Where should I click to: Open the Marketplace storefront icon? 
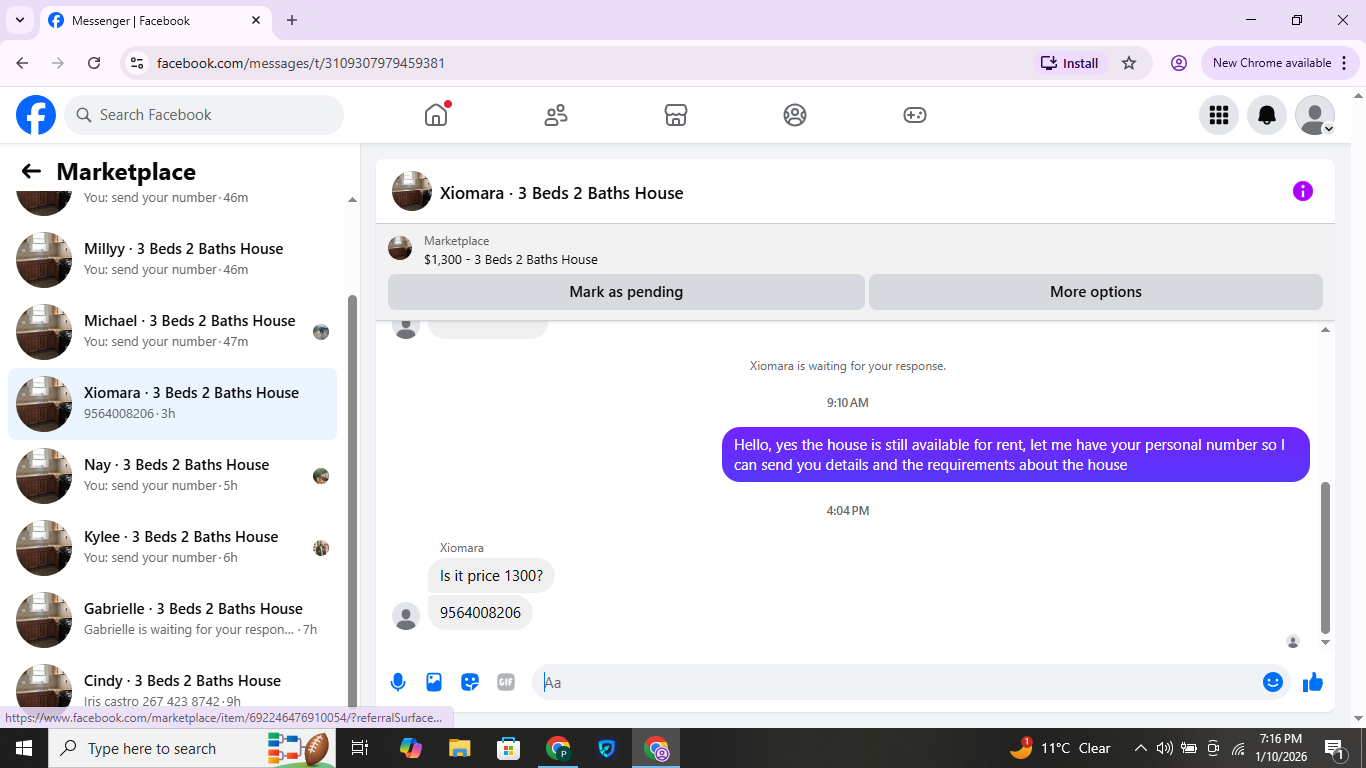[676, 115]
